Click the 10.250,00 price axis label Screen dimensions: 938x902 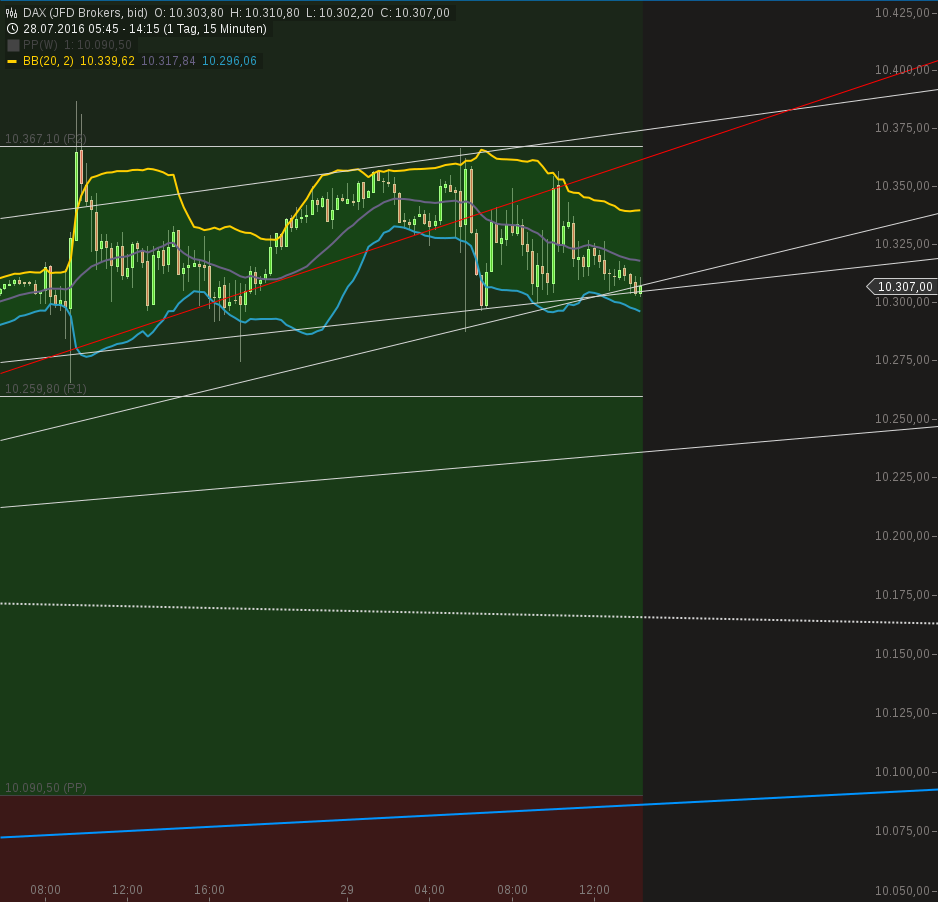(x=902, y=419)
